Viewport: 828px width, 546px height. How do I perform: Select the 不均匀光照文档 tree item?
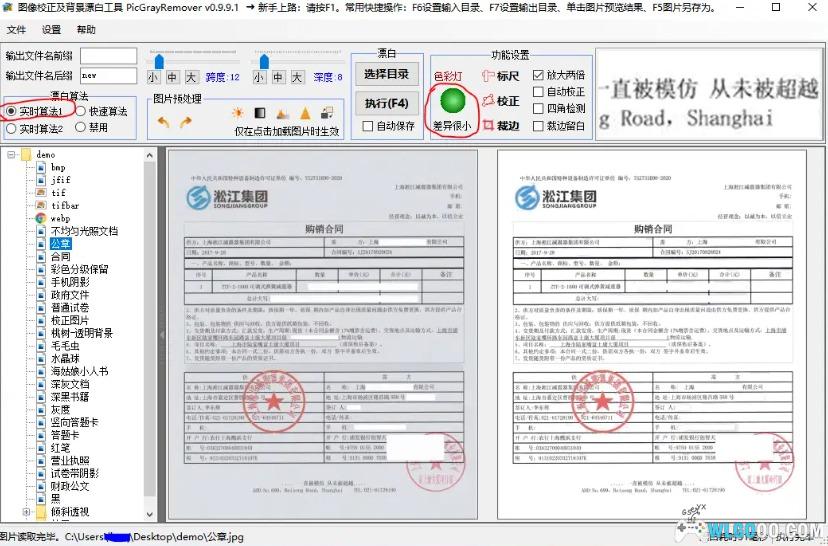click(x=84, y=231)
